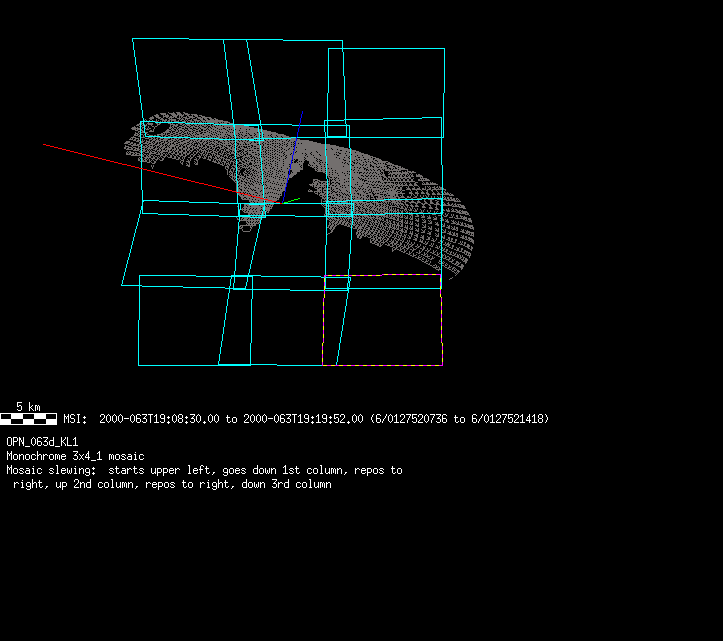Click the "MSI:" instrument label
The height and width of the screenshot is (641, 723).
point(75,419)
